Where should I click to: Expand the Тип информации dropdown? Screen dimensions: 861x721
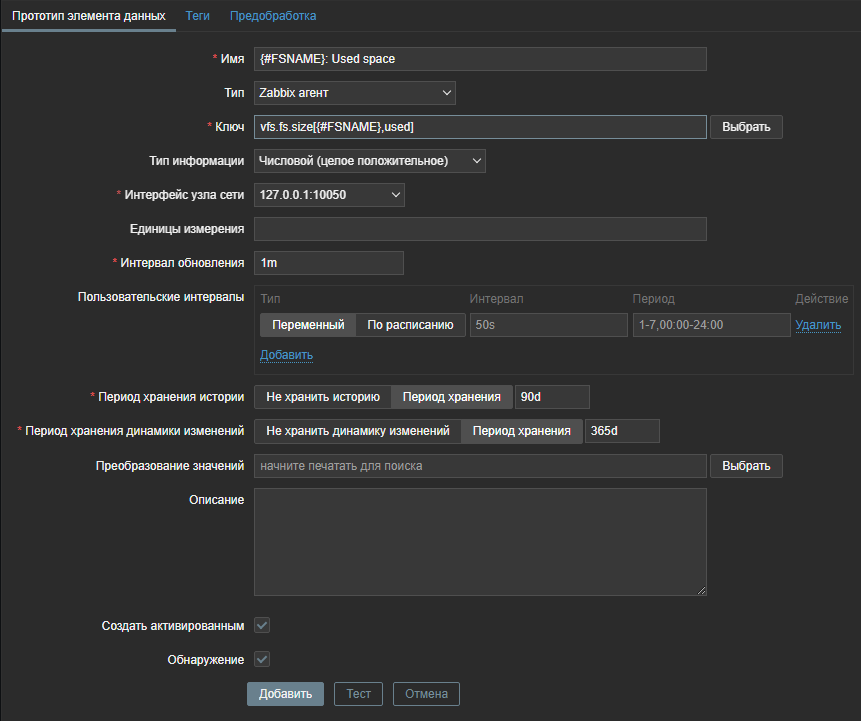click(x=370, y=160)
